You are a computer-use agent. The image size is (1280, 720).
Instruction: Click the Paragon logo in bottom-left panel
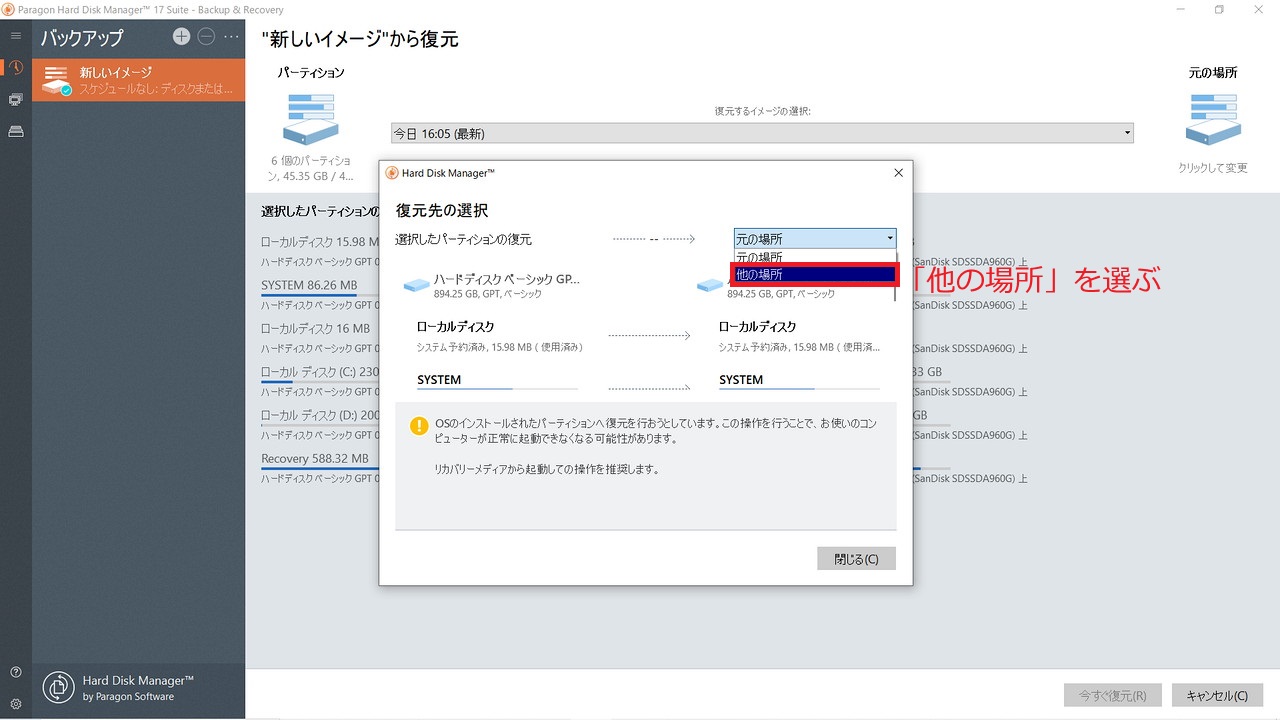click(60, 687)
